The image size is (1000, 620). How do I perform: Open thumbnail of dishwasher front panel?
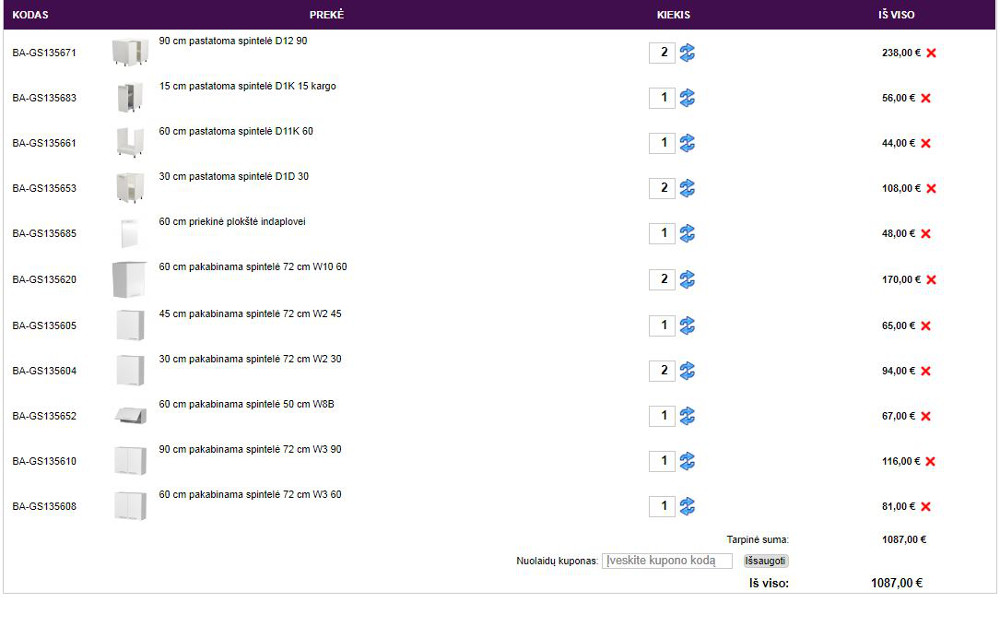pos(129,233)
